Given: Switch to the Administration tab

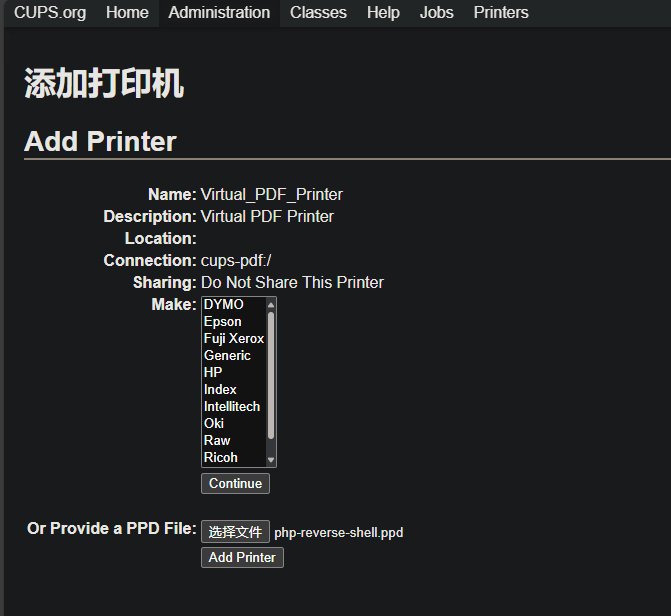Looking at the screenshot, I should point(219,13).
